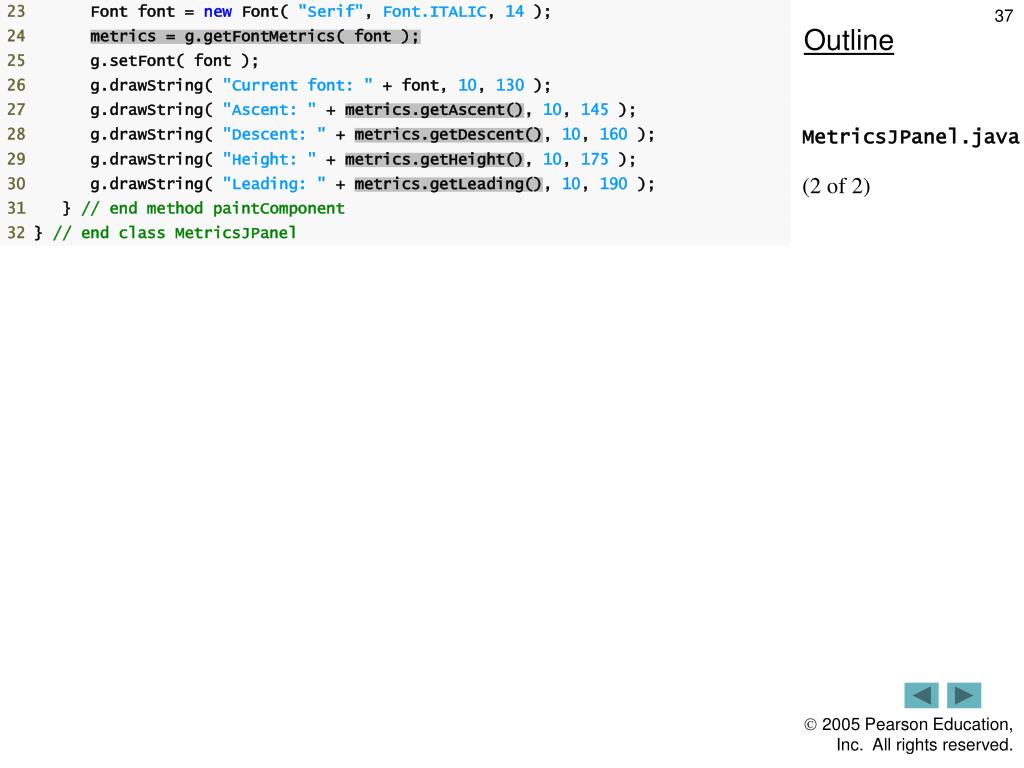Image resolution: width=1024 pixels, height=768 pixels.
Task: Select the highlighted metrics.getAscent() call
Action: point(434,110)
